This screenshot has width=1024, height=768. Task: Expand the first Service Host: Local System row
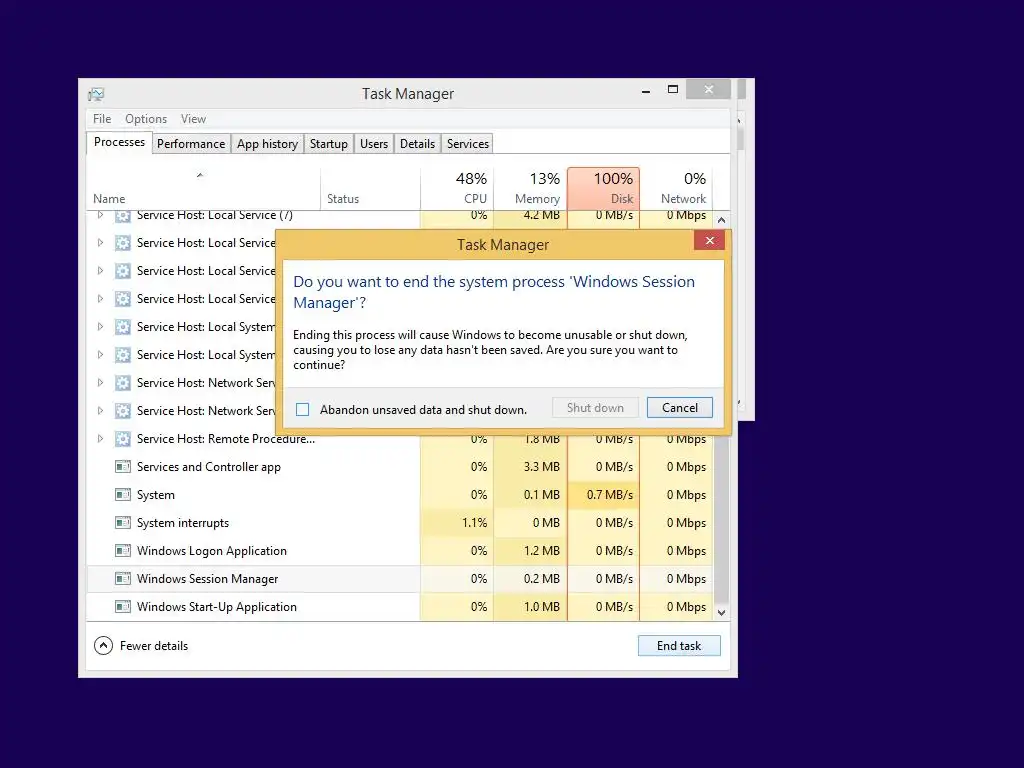[x=100, y=327]
